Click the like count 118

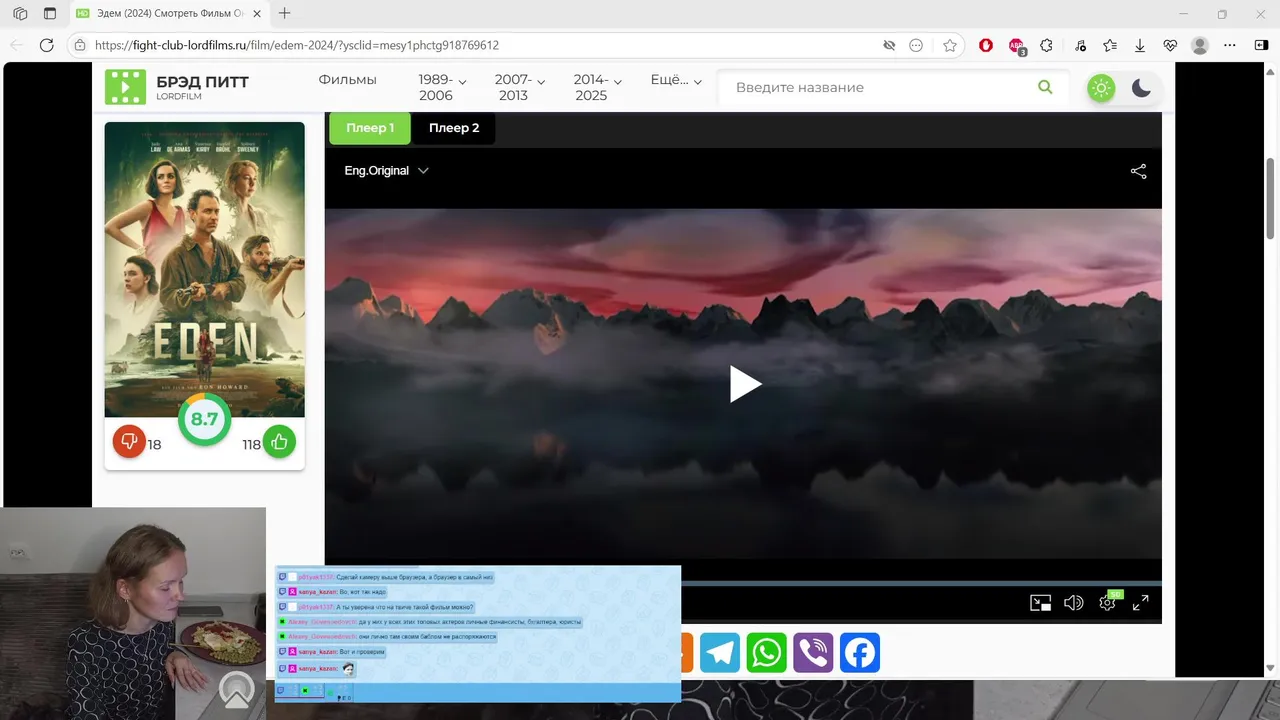point(251,445)
